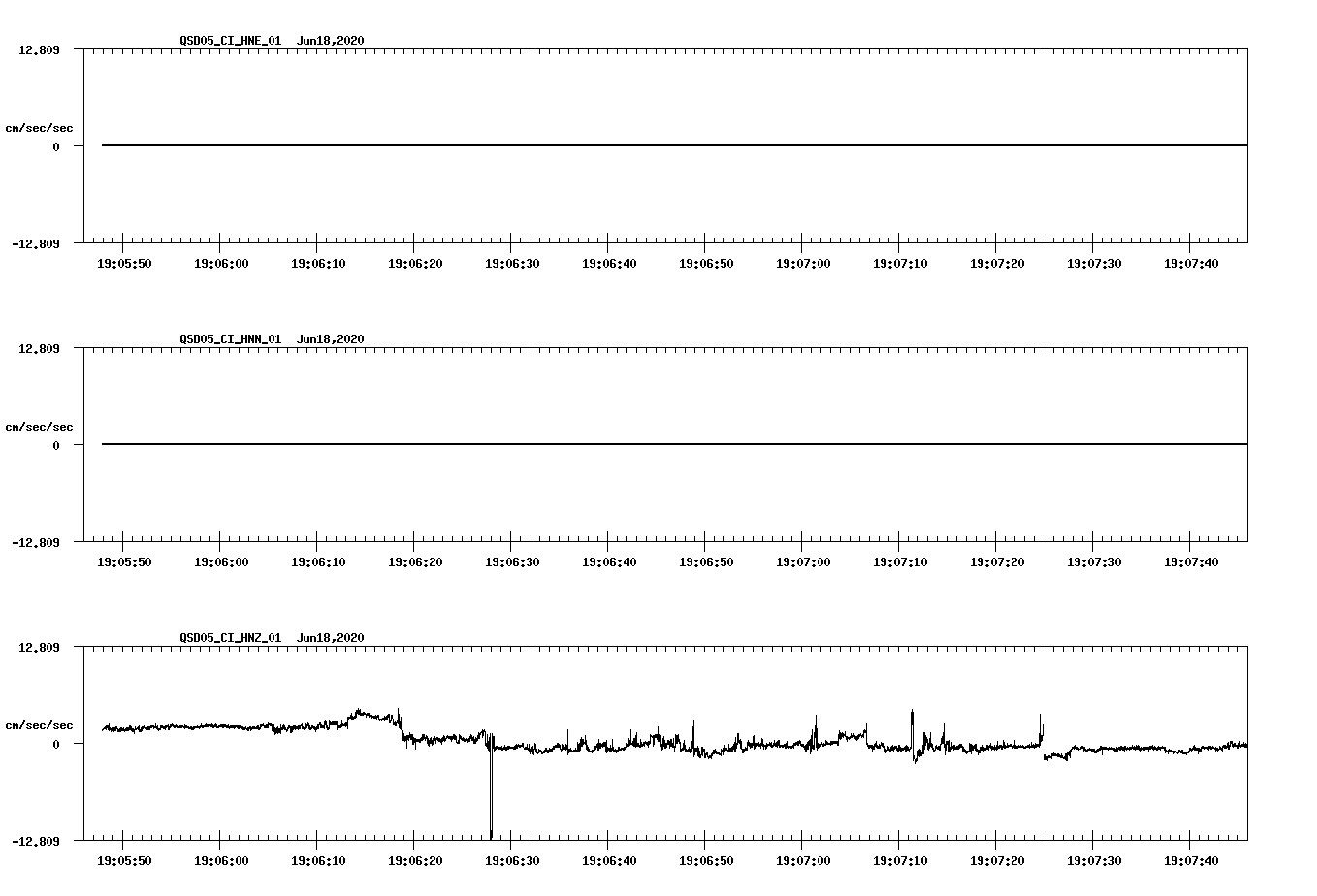
Task: Select the zero axis label on the HNZ chart
Action: coord(56,744)
